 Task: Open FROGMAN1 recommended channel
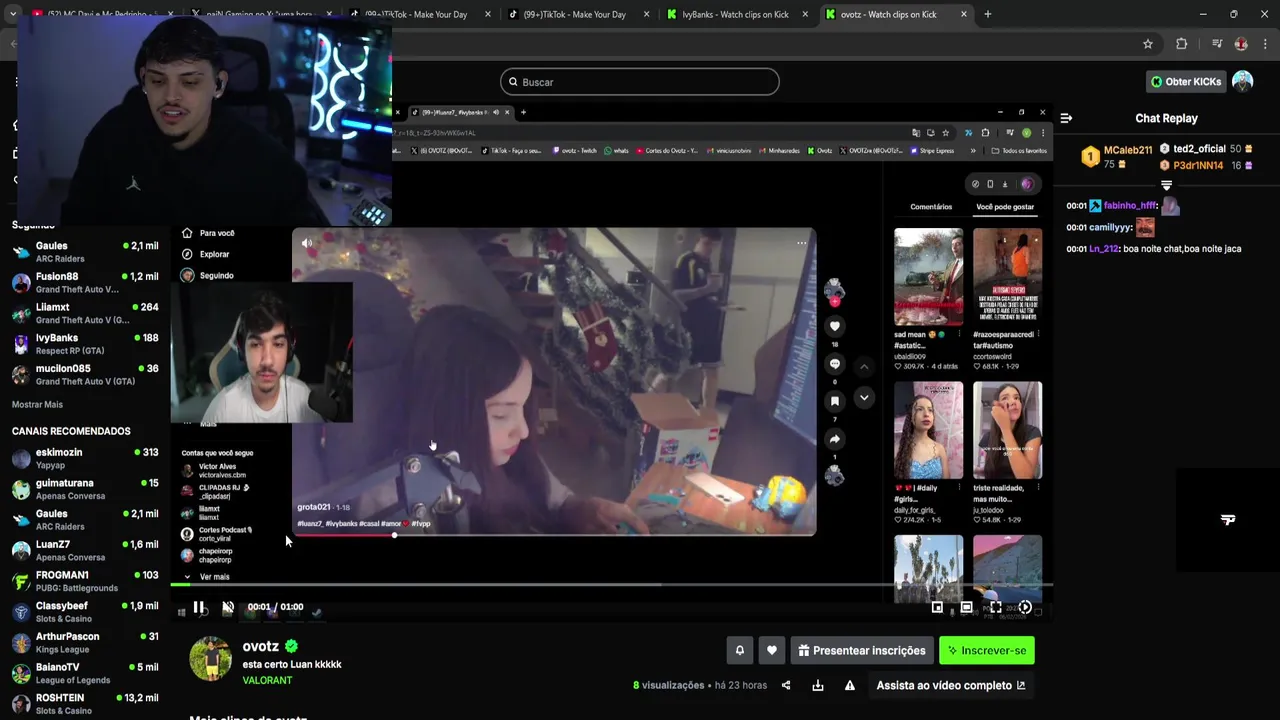[x=85, y=581]
